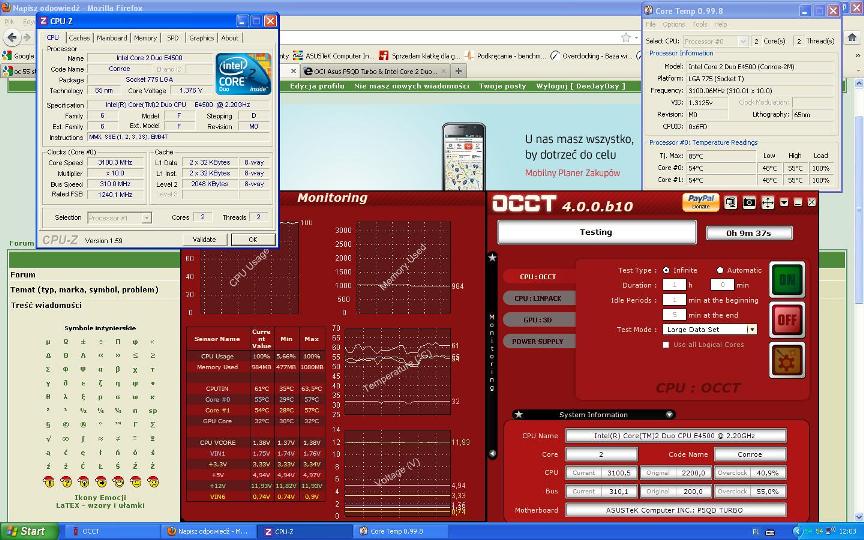Open File menu in Core Temp

(651, 25)
